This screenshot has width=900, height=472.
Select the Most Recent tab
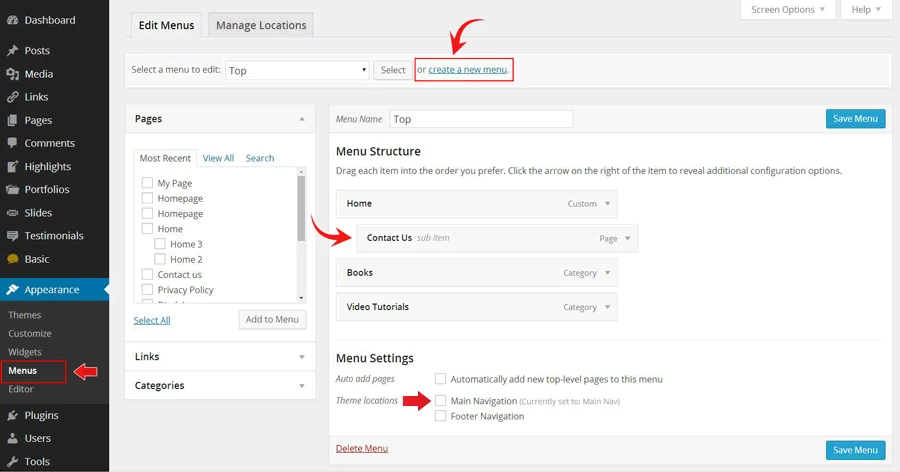click(x=165, y=158)
